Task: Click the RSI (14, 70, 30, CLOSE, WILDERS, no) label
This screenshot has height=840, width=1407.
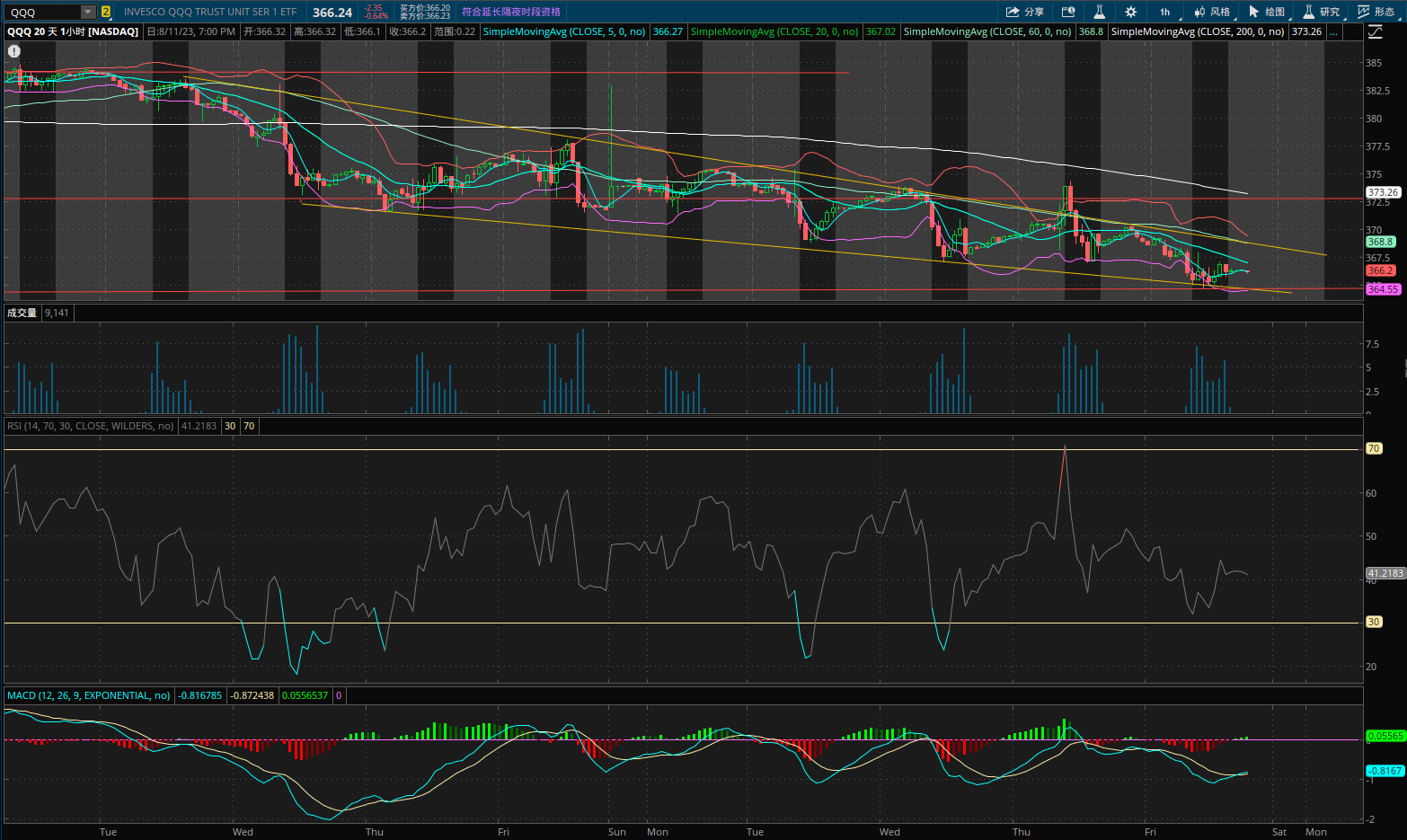Action: 91,426
